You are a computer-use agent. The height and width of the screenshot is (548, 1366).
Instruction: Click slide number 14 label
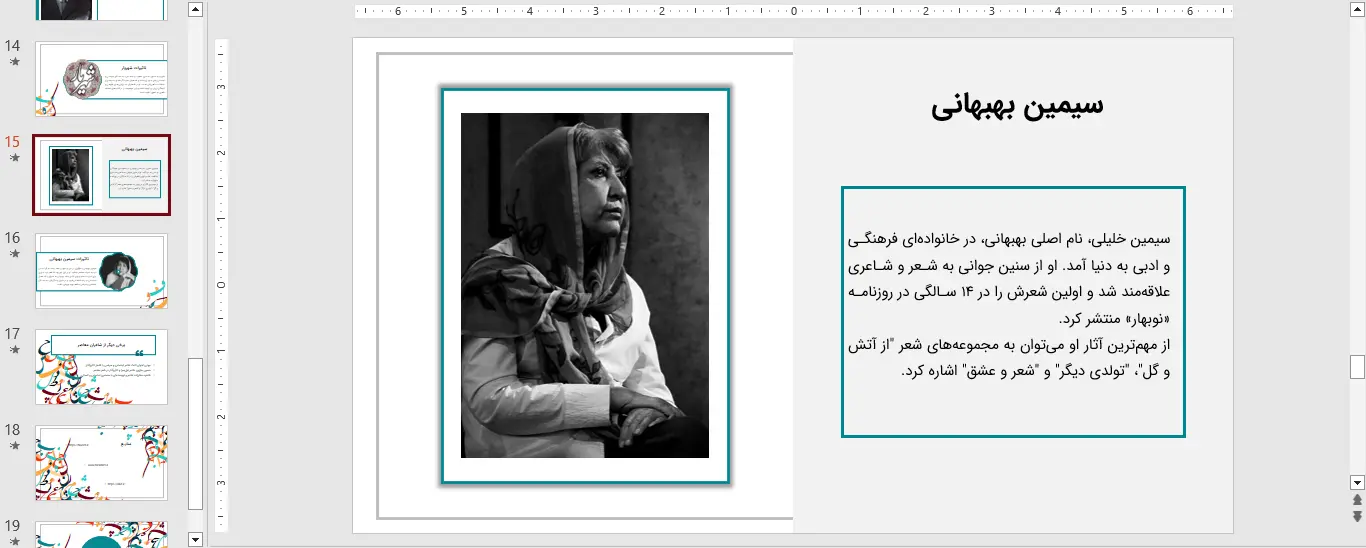(13, 46)
